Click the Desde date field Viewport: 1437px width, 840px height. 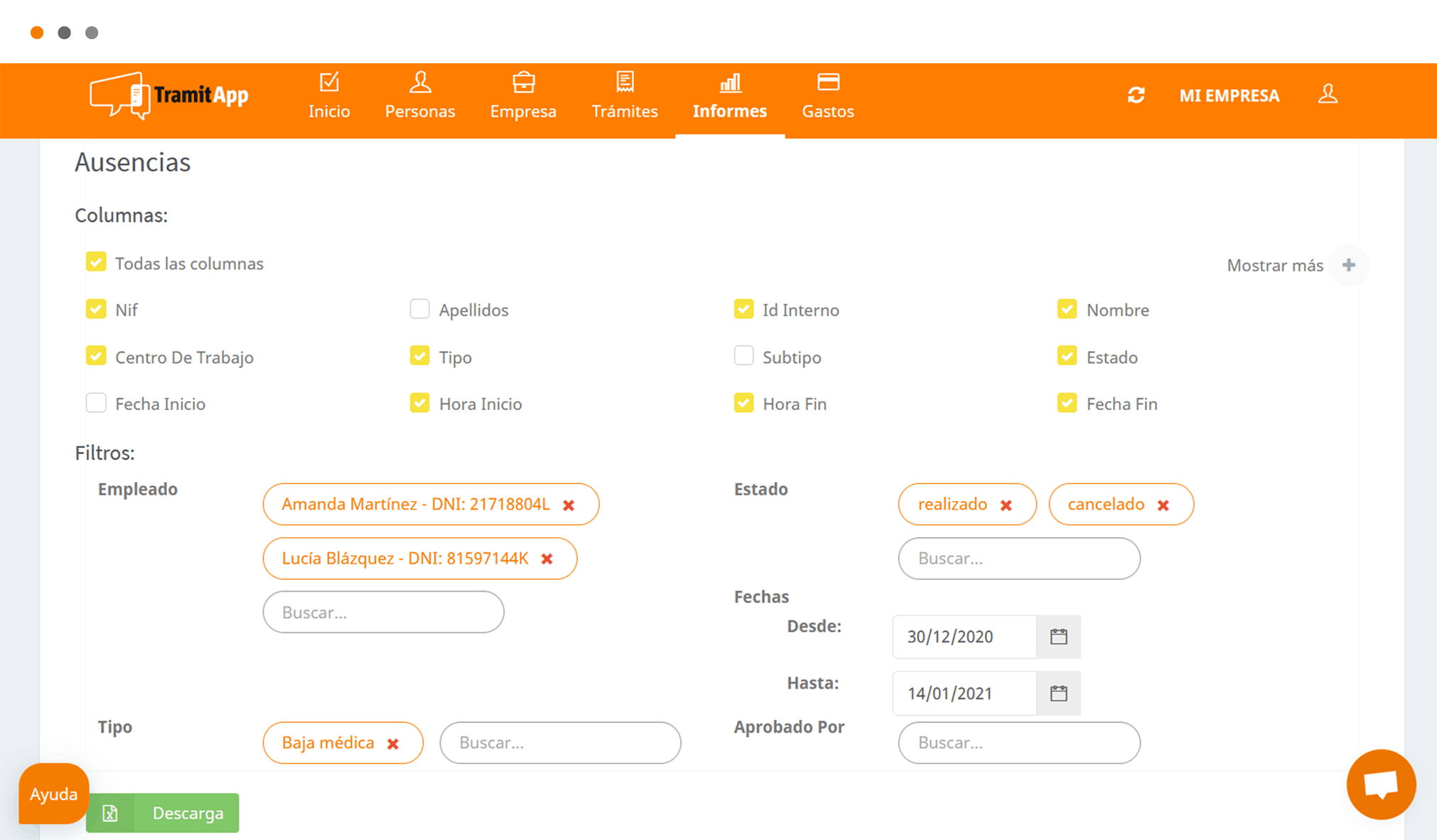[964, 637]
